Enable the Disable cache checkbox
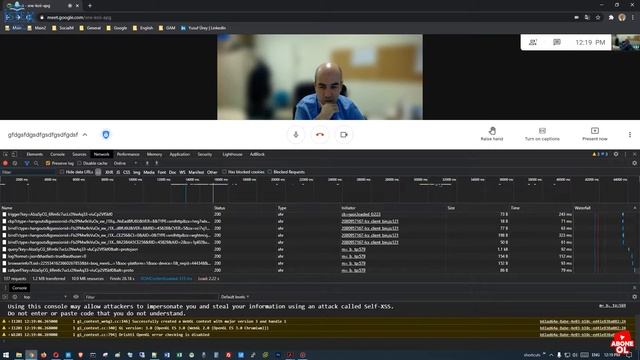The height and width of the screenshot is (360, 640). (x=80, y=163)
